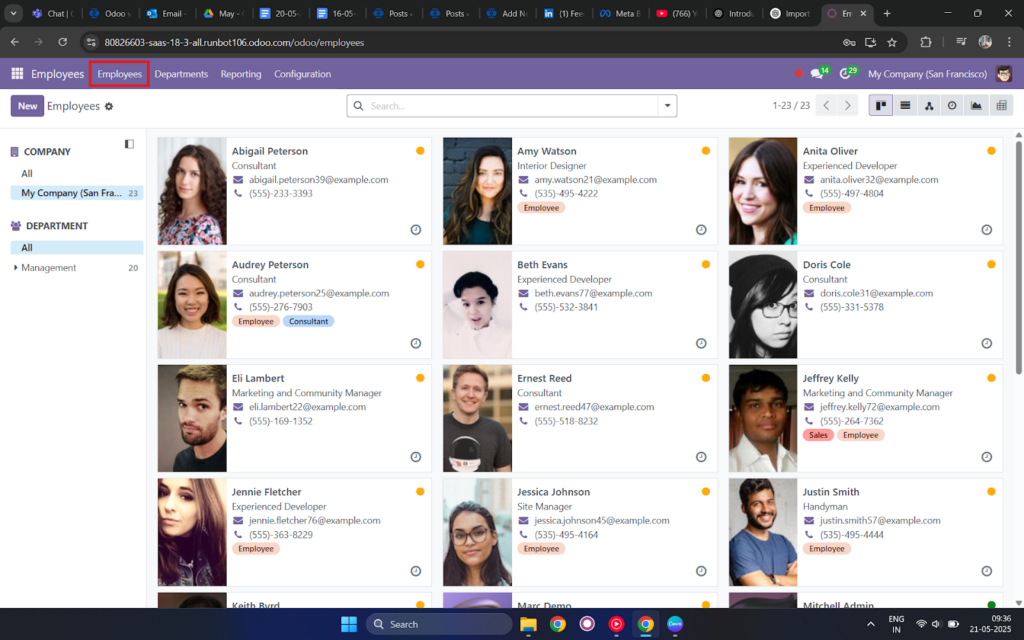1024x640 pixels.
Task: Open activity clock on Anita Oliver card
Action: coord(987,230)
